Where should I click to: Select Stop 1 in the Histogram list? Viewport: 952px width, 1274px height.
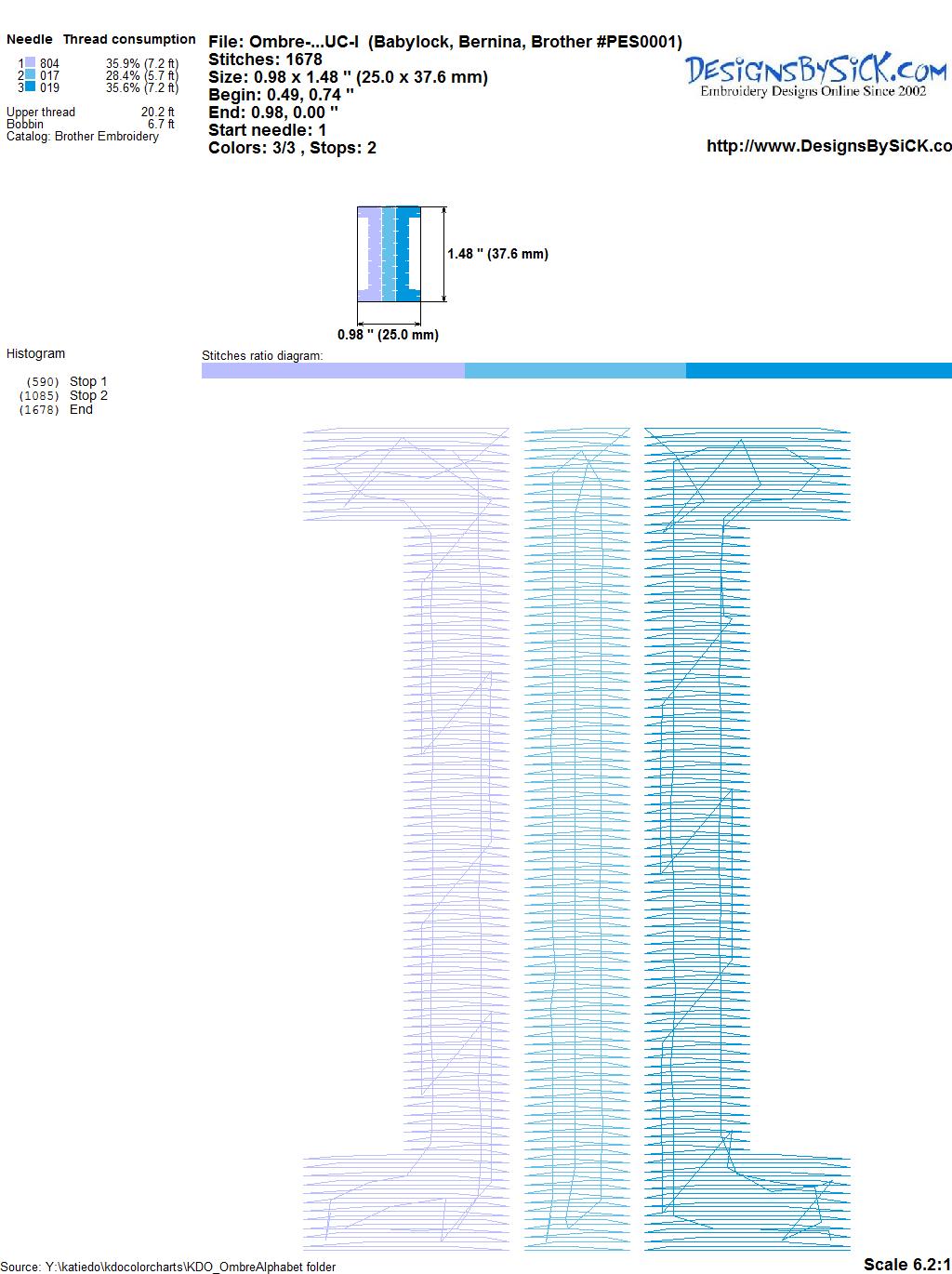point(88,381)
